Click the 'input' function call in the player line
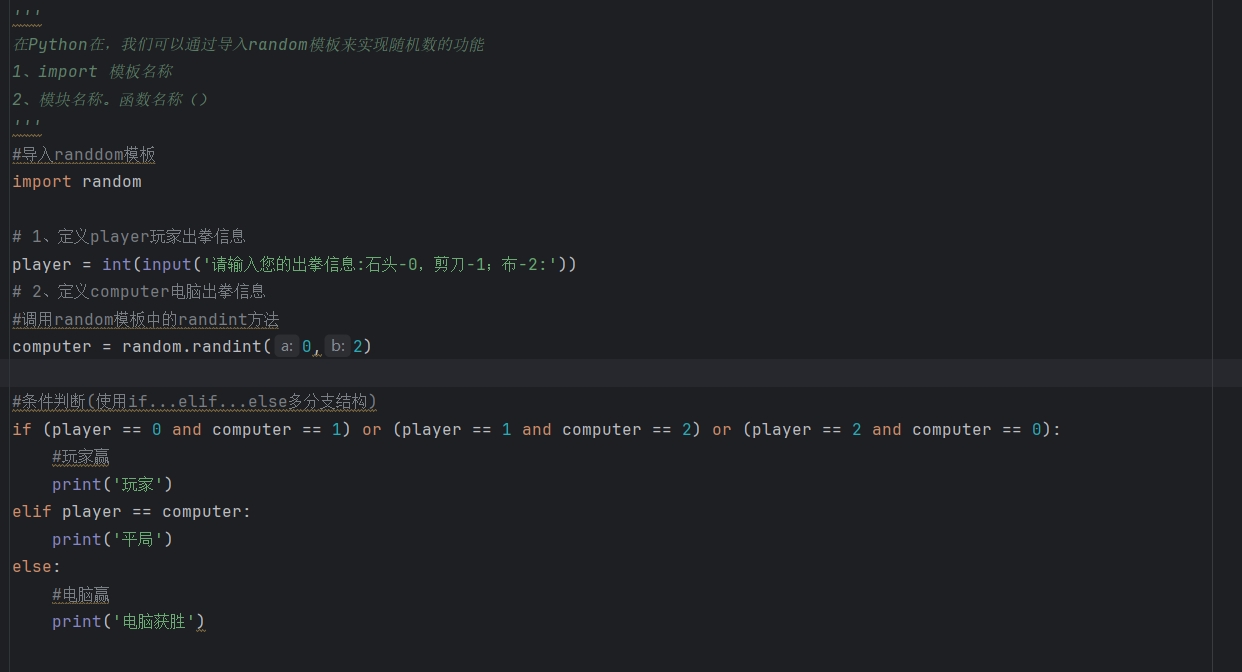 click(x=167, y=264)
